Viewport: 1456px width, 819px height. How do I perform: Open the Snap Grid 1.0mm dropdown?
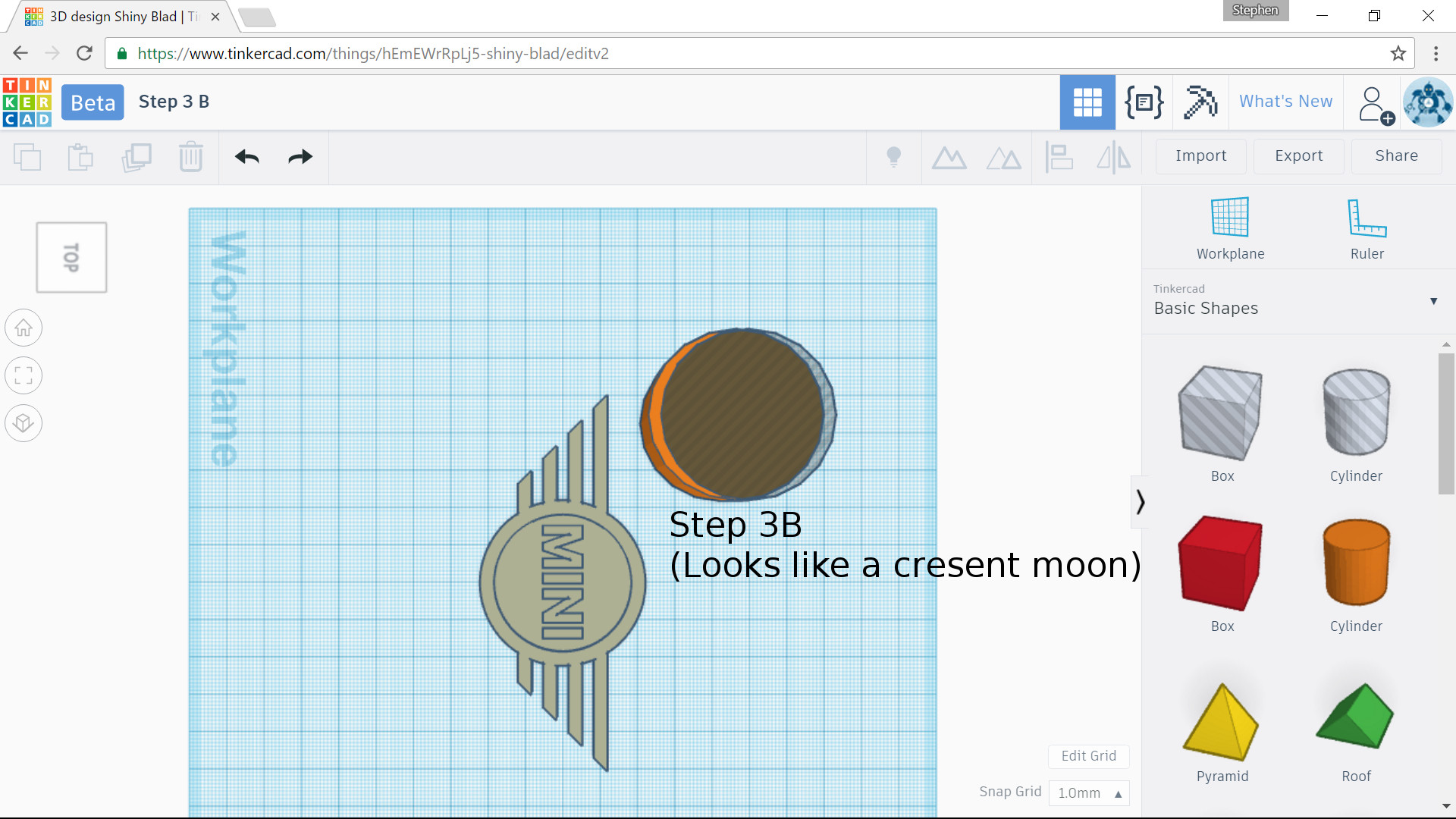pos(1089,792)
